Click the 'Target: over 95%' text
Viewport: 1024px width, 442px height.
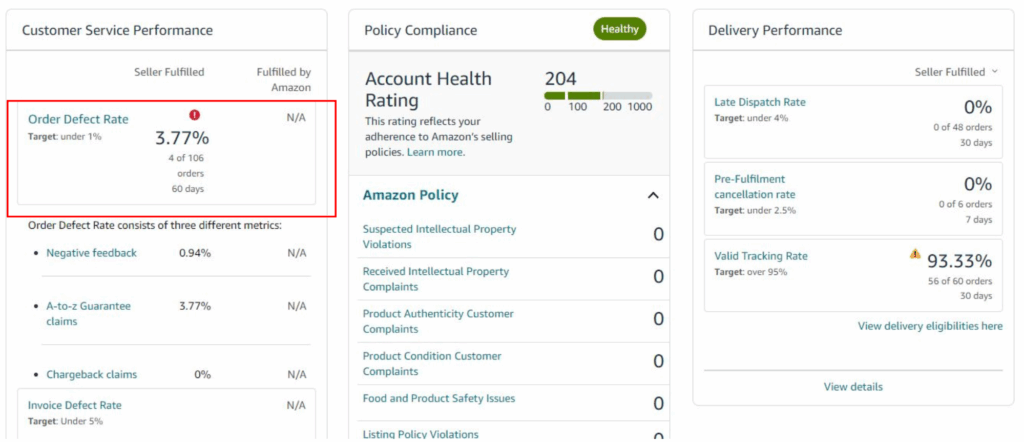tap(750, 272)
